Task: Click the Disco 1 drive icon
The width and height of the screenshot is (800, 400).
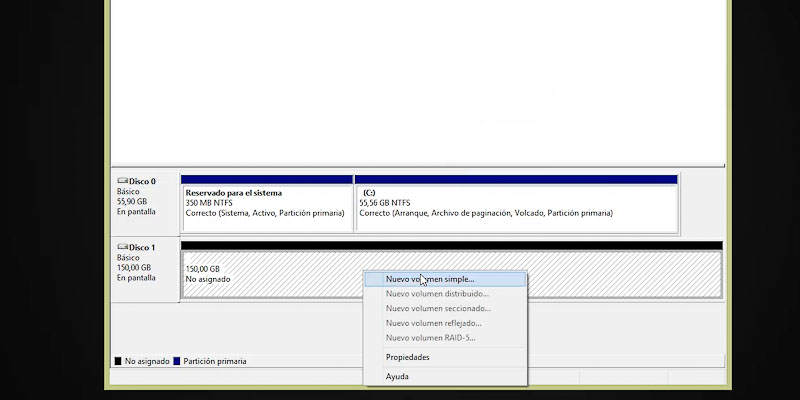Action: [122, 247]
